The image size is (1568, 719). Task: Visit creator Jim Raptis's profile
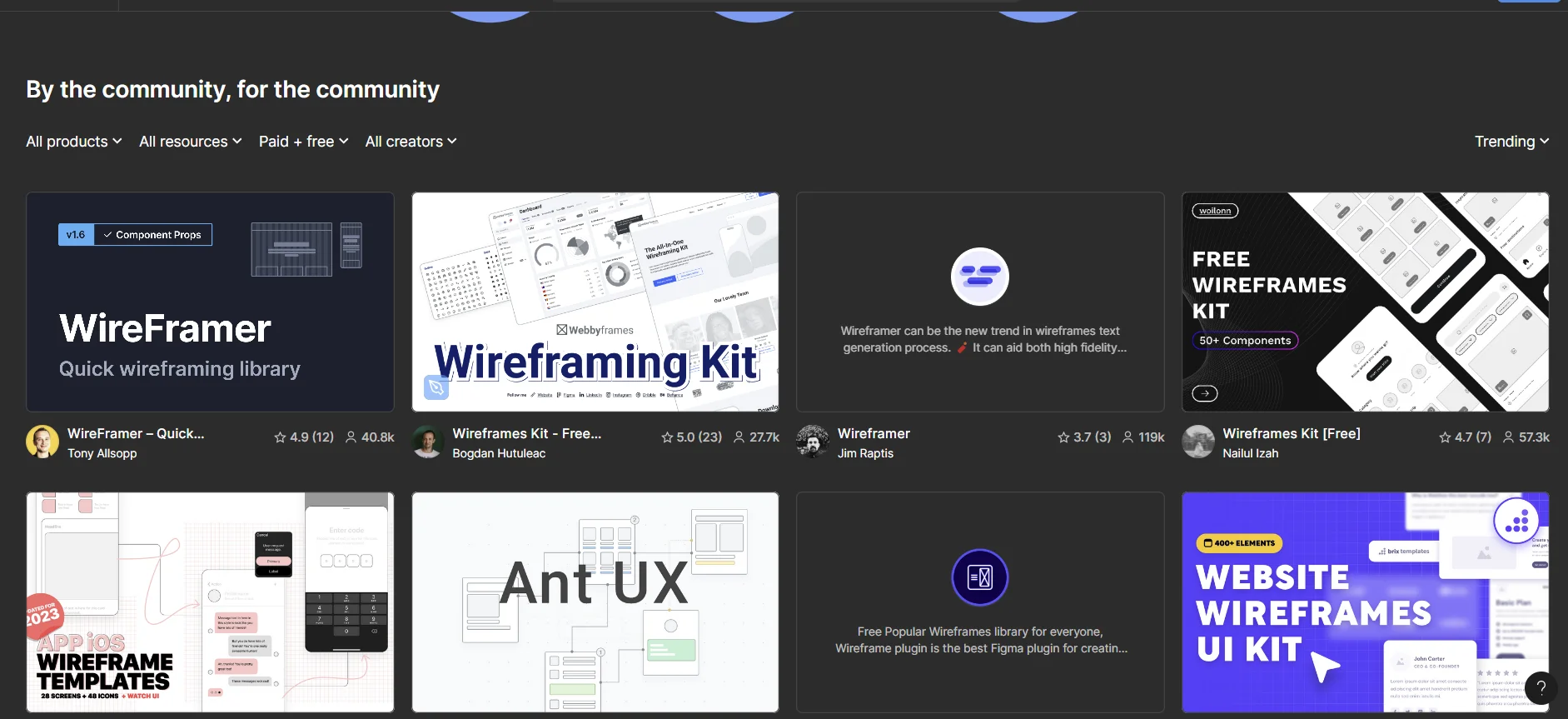click(865, 453)
